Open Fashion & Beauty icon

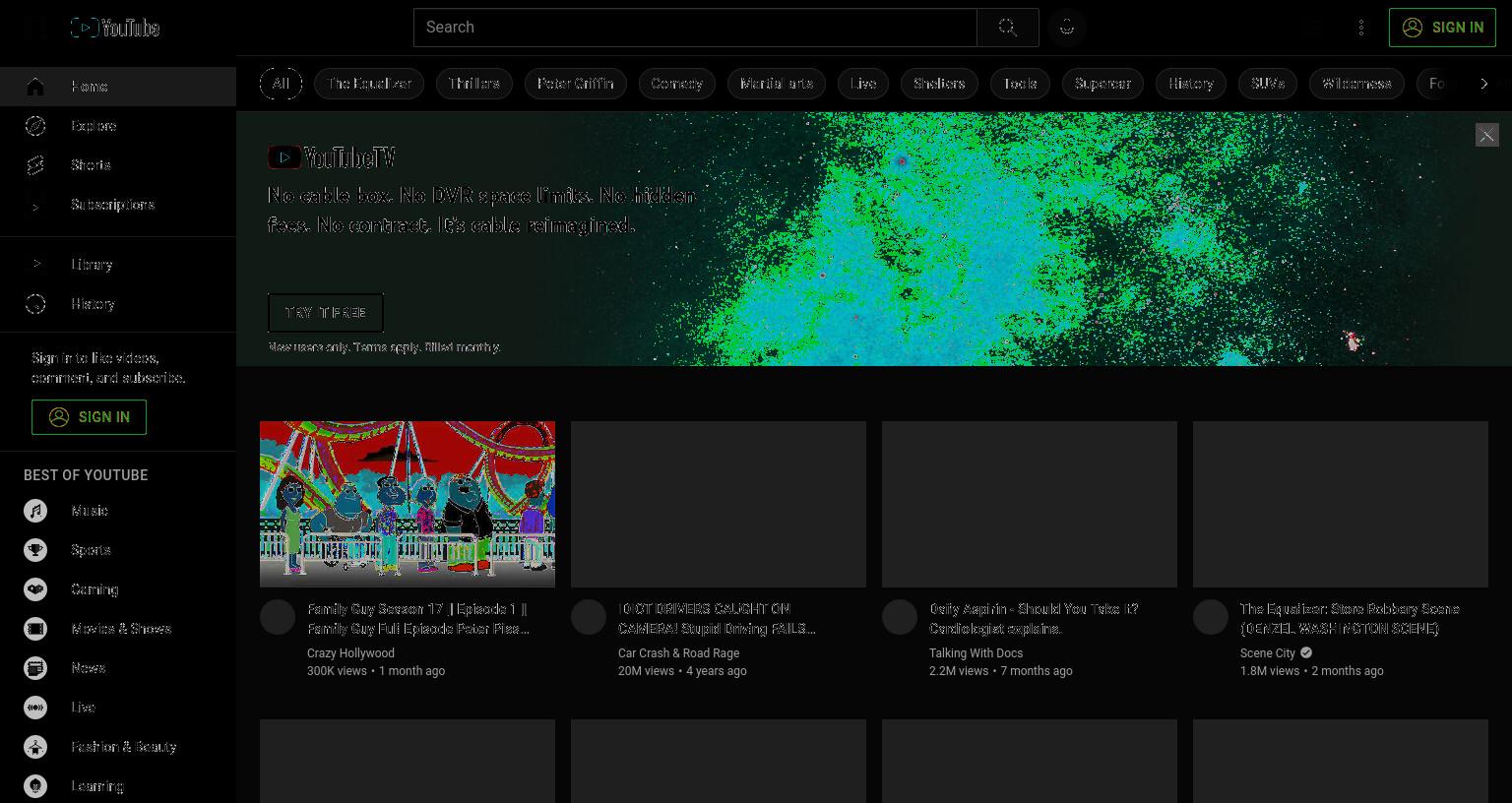click(35, 747)
